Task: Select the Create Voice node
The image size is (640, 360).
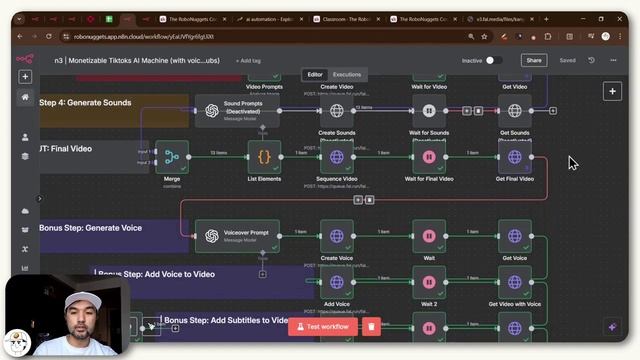Action: [x=337, y=236]
